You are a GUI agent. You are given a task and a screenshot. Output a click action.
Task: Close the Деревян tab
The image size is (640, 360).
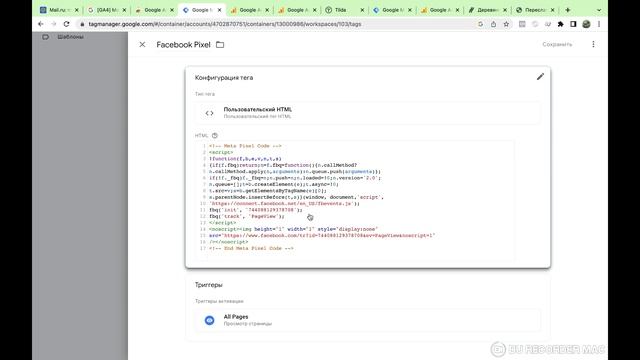505,10
